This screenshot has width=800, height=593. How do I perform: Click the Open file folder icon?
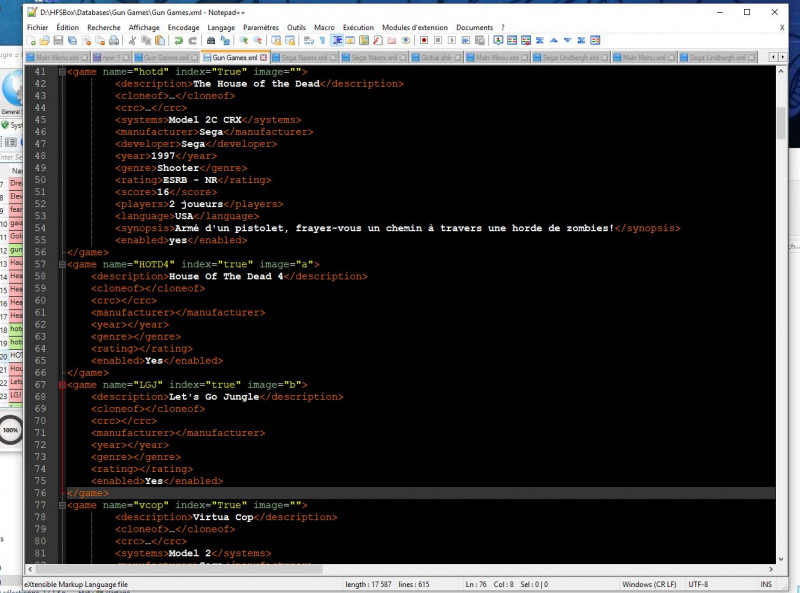[44, 40]
